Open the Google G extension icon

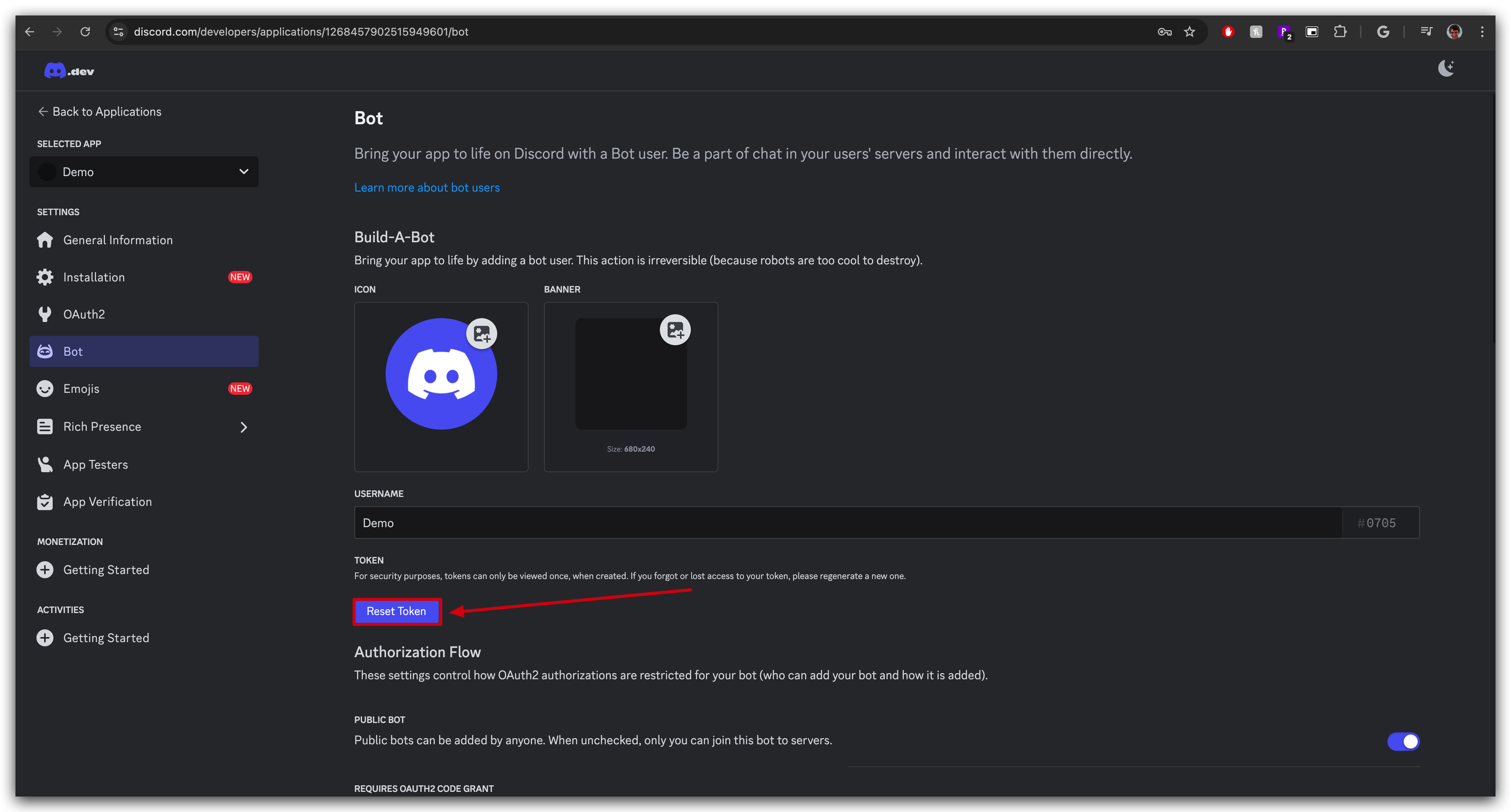(x=1382, y=32)
